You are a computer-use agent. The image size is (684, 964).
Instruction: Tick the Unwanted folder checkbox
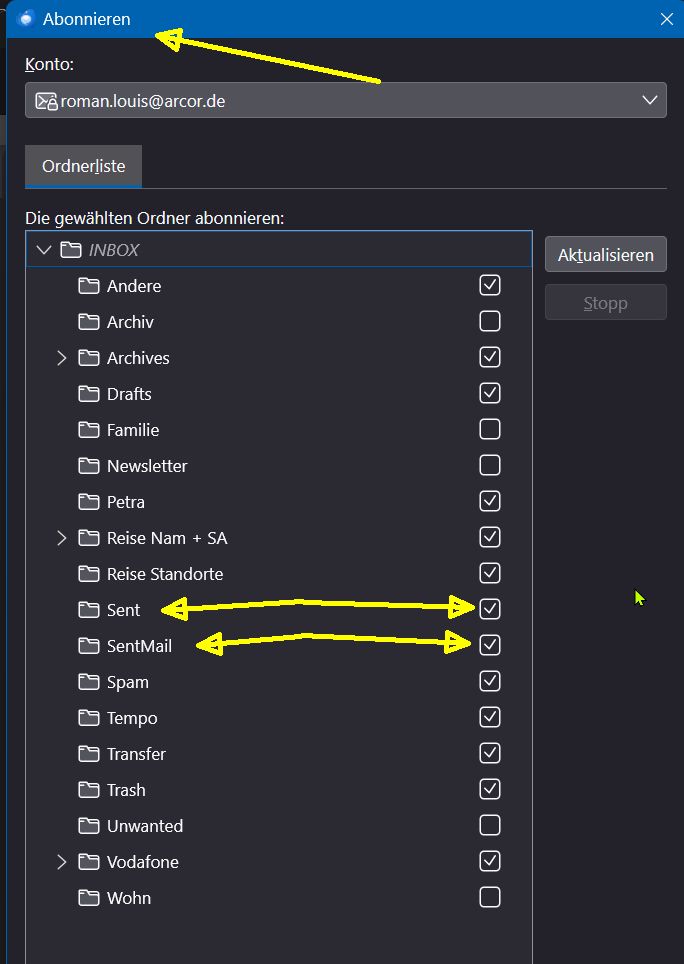(x=490, y=825)
